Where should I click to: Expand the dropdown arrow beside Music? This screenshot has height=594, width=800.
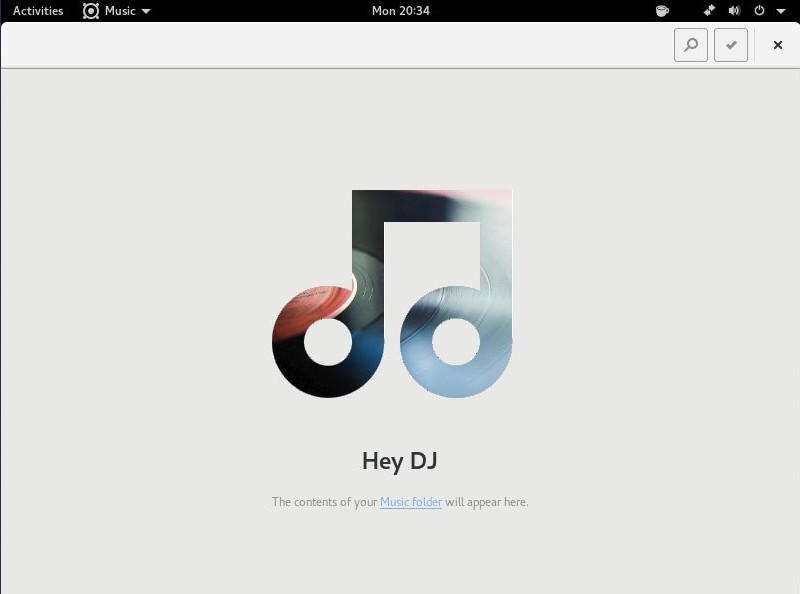[146, 12]
